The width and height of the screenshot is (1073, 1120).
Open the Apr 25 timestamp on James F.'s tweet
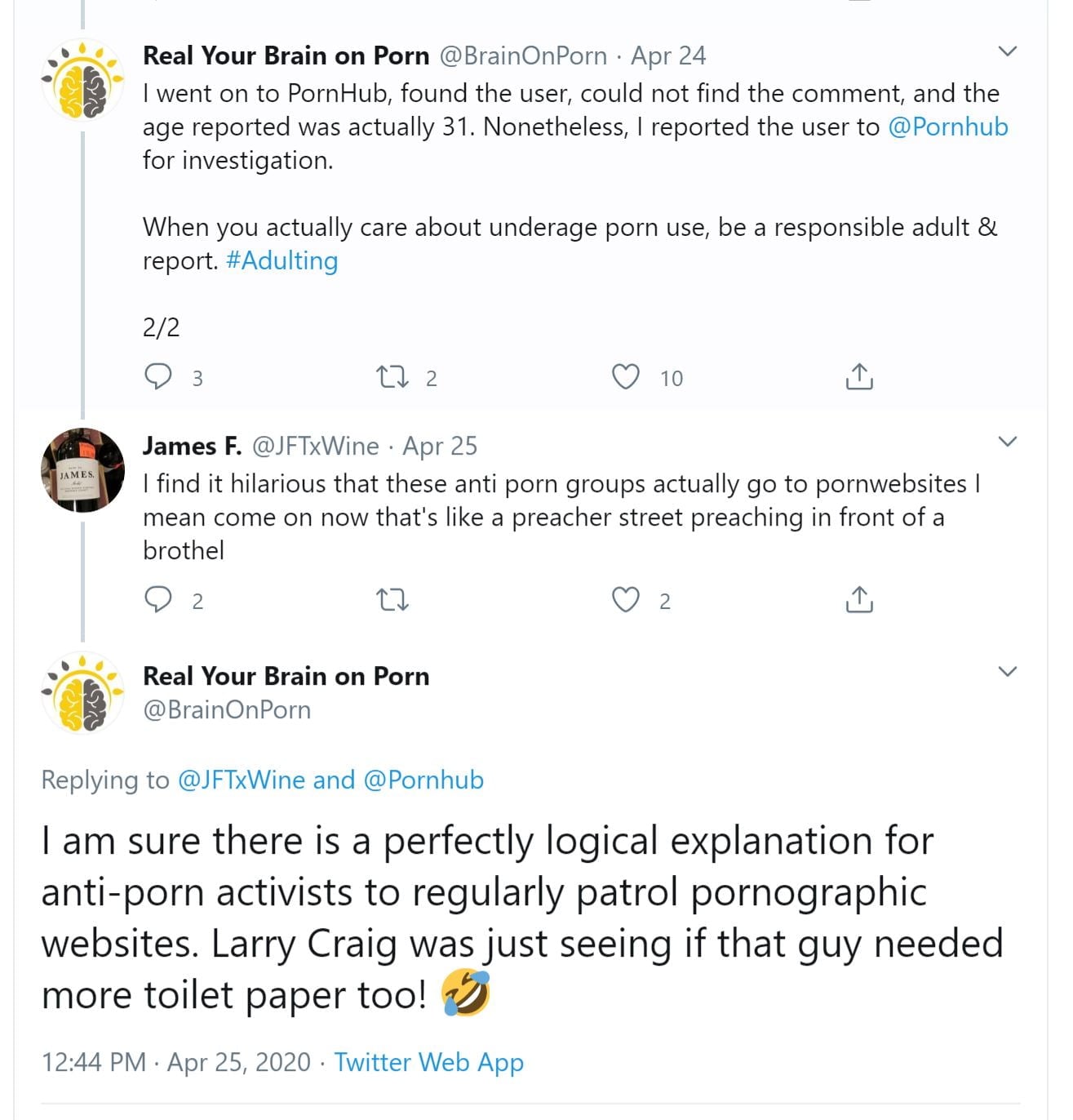coord(440,447)
